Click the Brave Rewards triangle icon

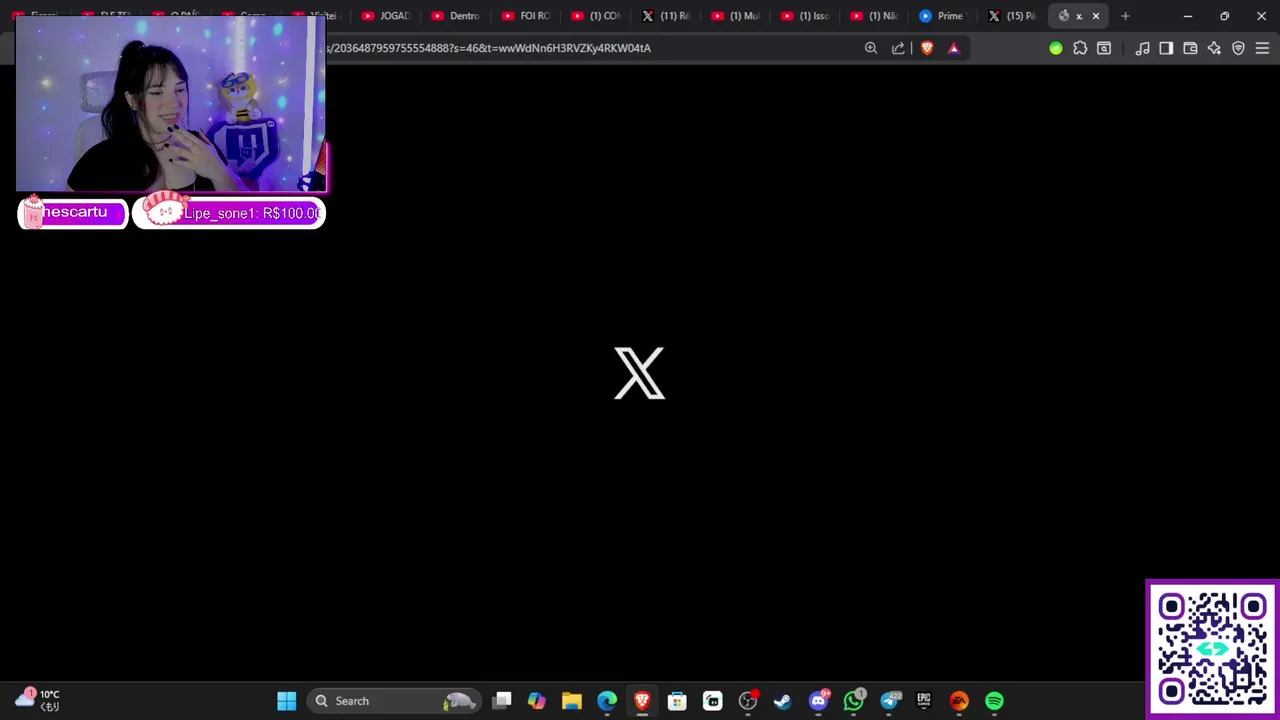click(x=953, y=48)
